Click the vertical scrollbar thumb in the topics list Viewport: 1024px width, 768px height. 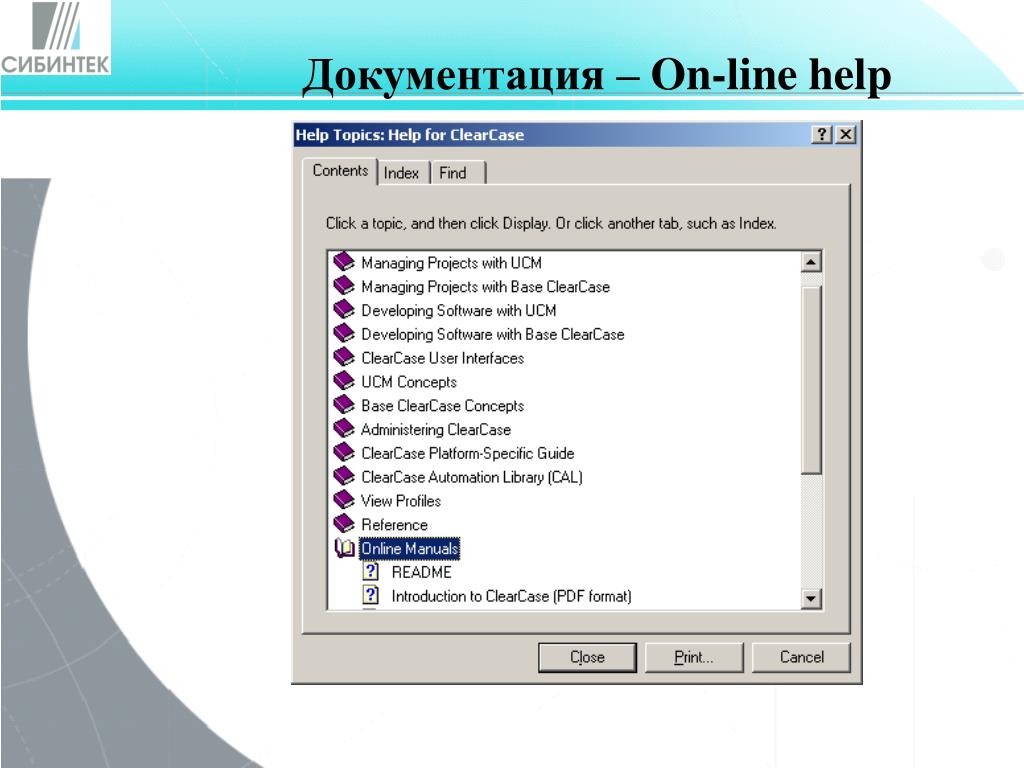[810, 379]
